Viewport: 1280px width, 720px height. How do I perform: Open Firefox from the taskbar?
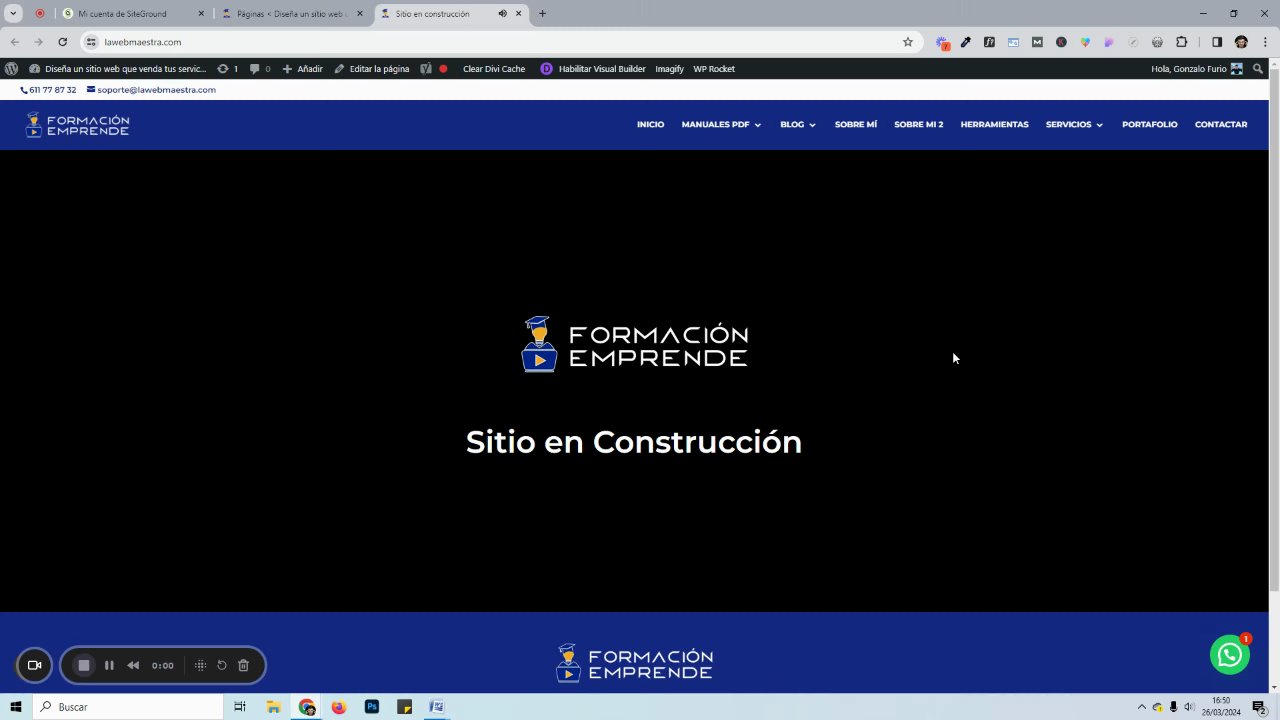point(339,707)
